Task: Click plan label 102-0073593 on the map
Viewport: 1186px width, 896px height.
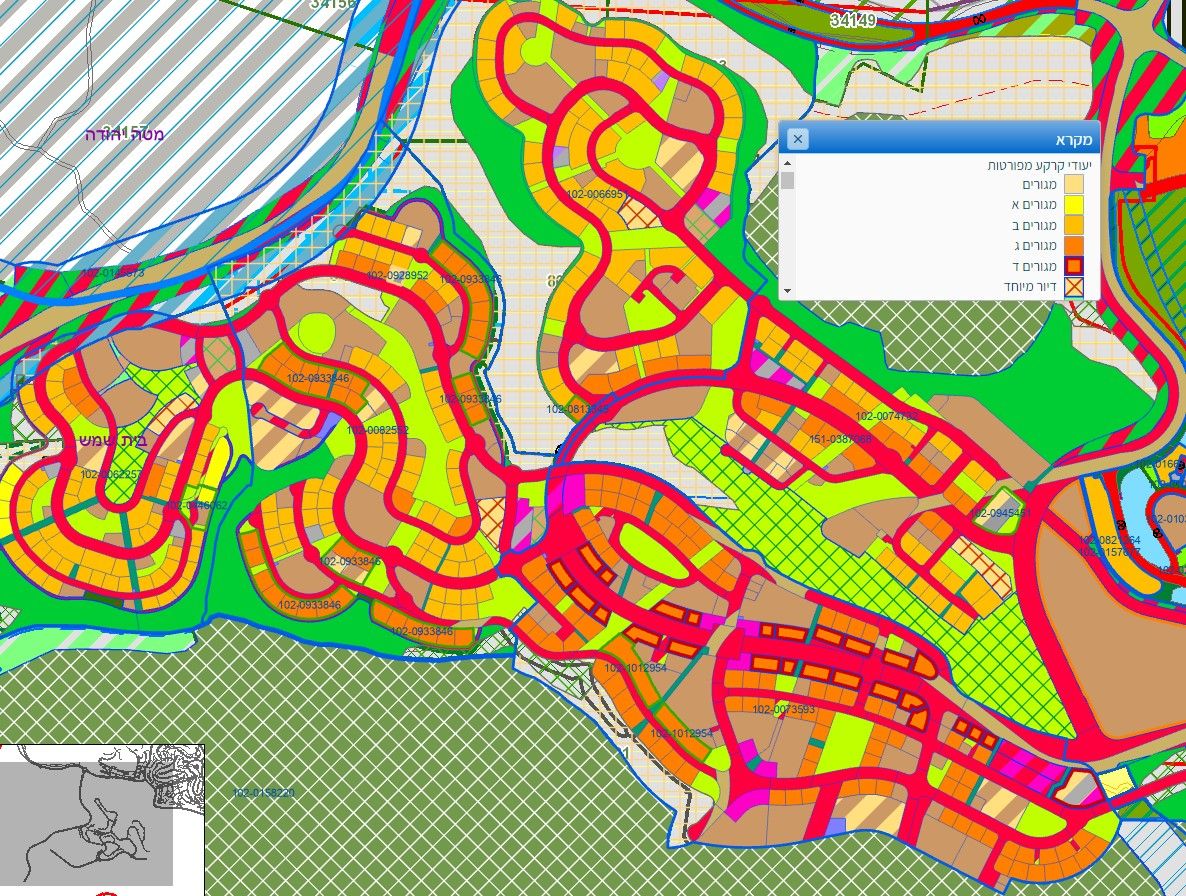Action: [784, 709]
